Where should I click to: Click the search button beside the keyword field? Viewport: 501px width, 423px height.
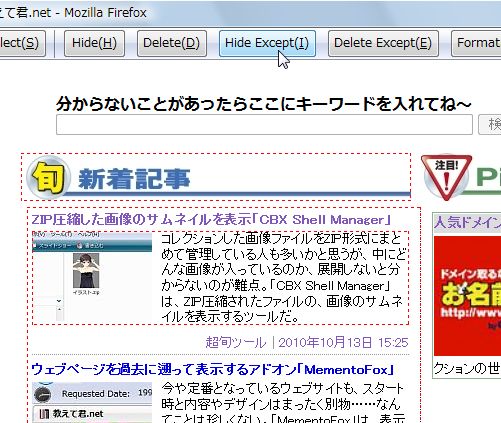490,125
